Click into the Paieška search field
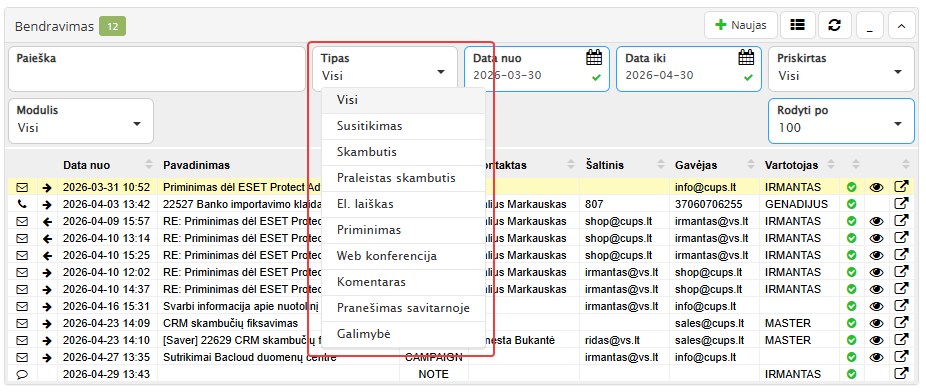The image size is (926, 392). click(x=157, y=68)
